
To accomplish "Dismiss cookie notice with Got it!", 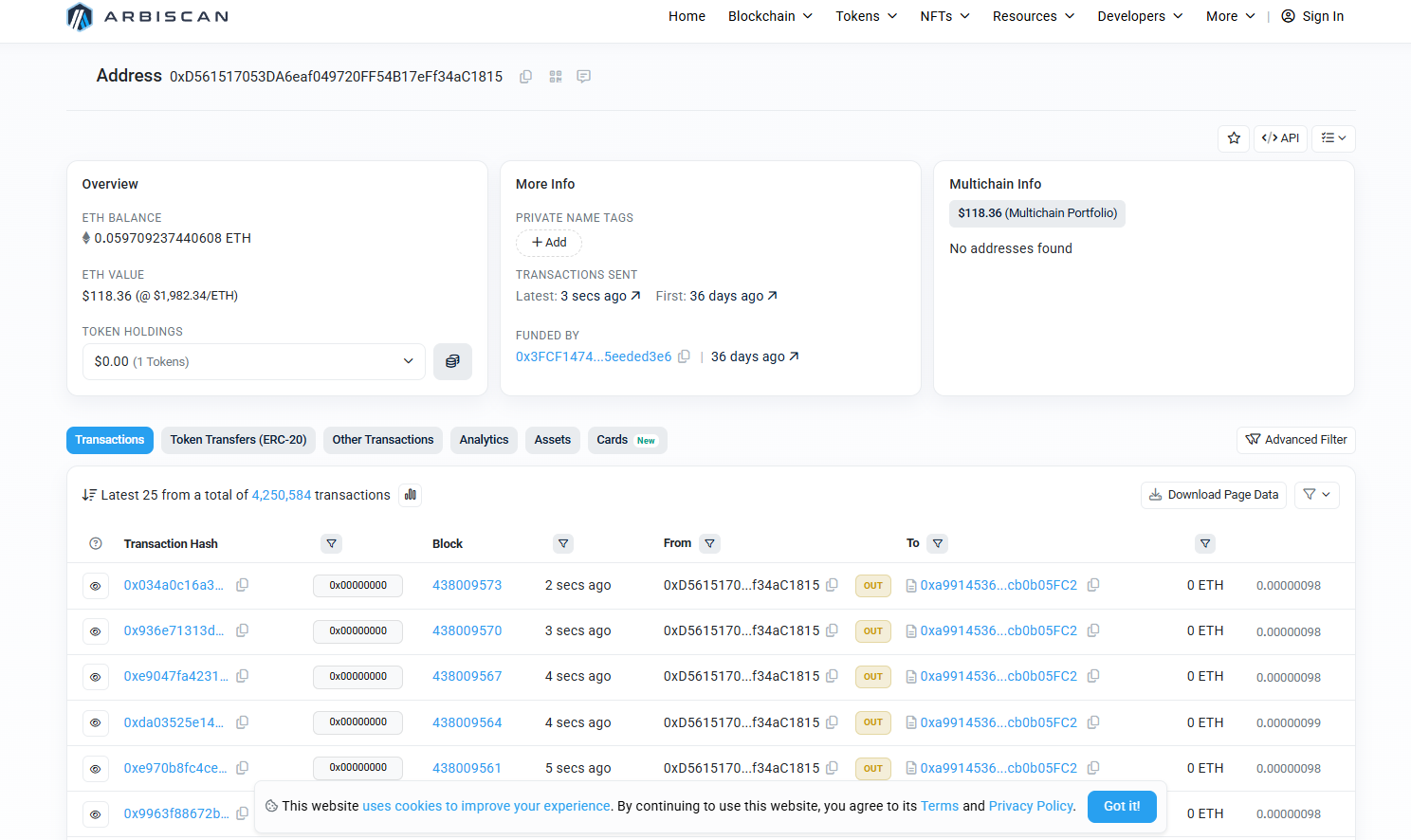I will tap(1121, 806).
